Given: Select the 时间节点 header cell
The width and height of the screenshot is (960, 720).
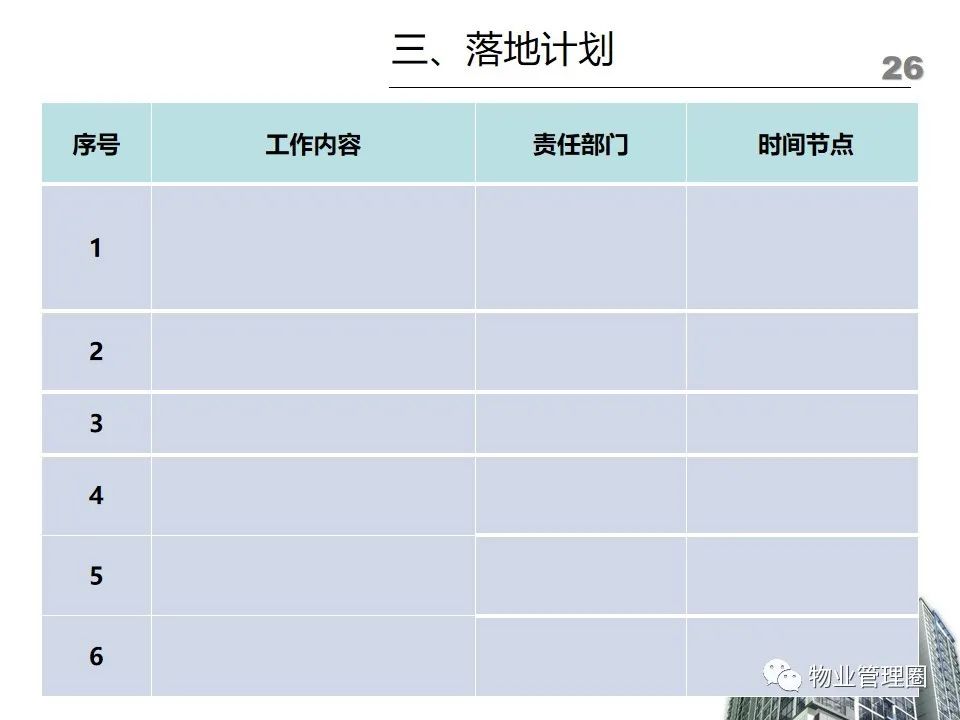Looking at the screenshot, I should [802, 143].
